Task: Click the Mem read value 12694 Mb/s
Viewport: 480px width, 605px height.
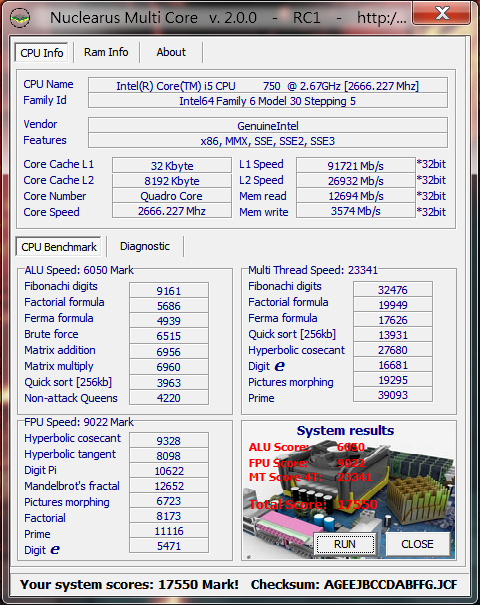Action: [x=355, y=196]
